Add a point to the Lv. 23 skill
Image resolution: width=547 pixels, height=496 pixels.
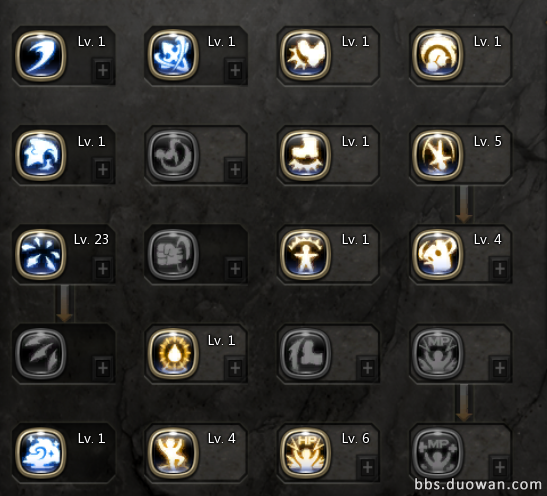(103, 269)
